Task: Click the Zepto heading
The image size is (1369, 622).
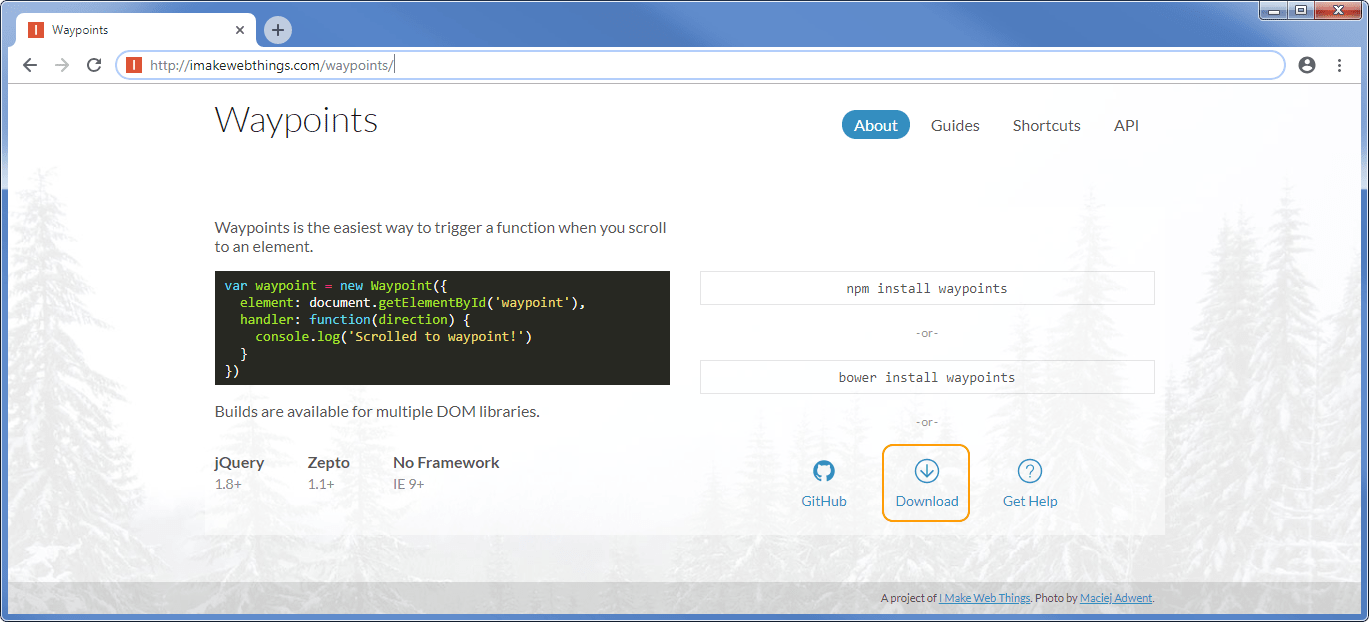Action: [329, 463]
